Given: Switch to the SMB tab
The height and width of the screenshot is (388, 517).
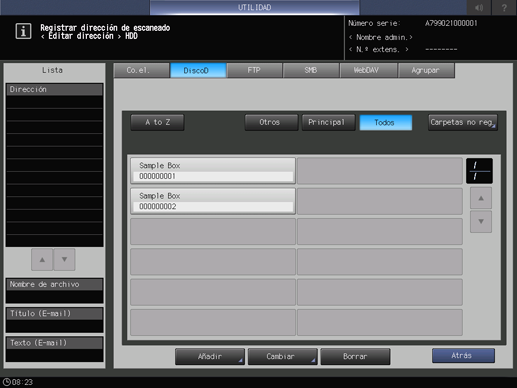Looking at the screenshot, I should 311,70.
